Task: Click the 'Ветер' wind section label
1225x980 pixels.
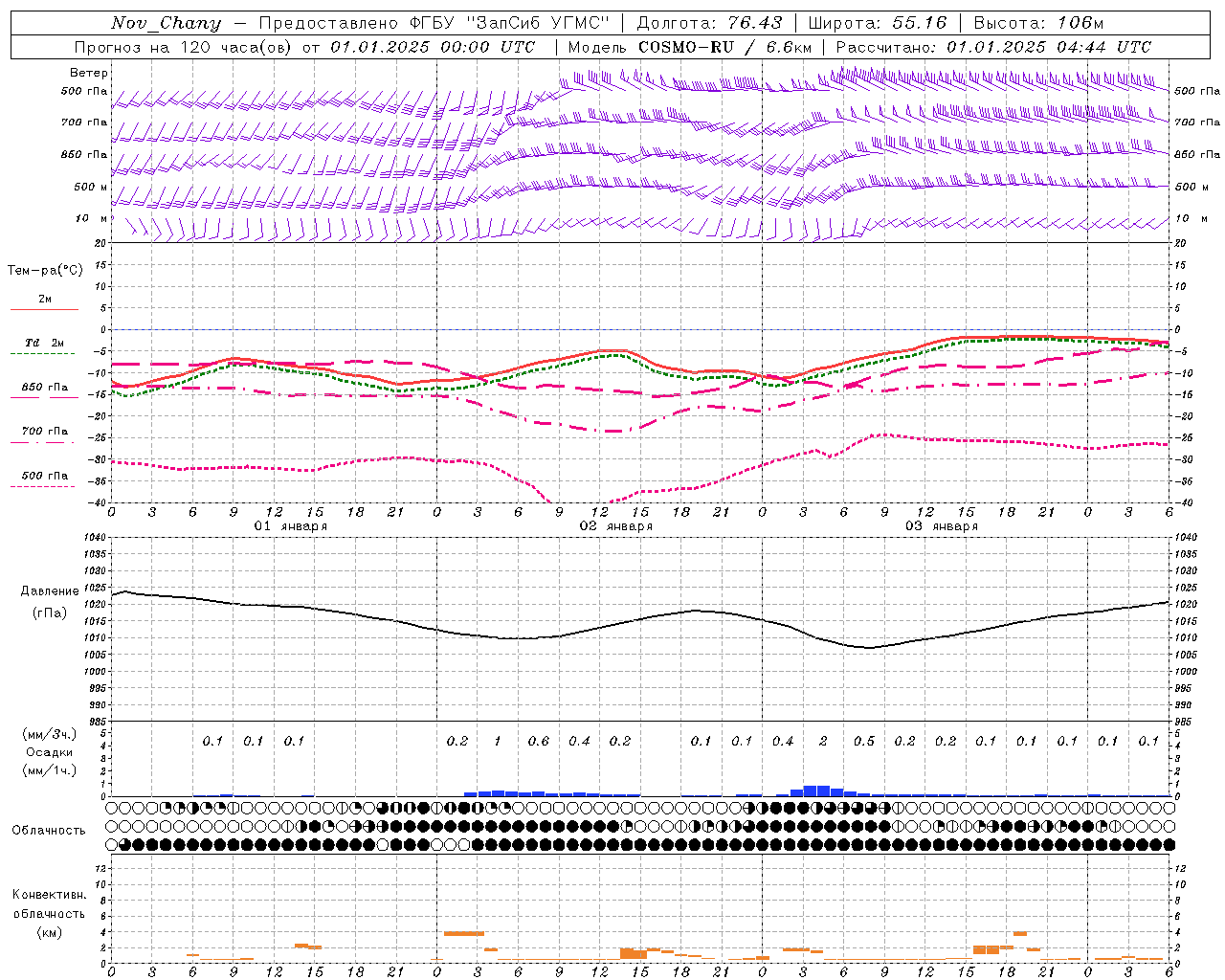Action: [89, 73]
